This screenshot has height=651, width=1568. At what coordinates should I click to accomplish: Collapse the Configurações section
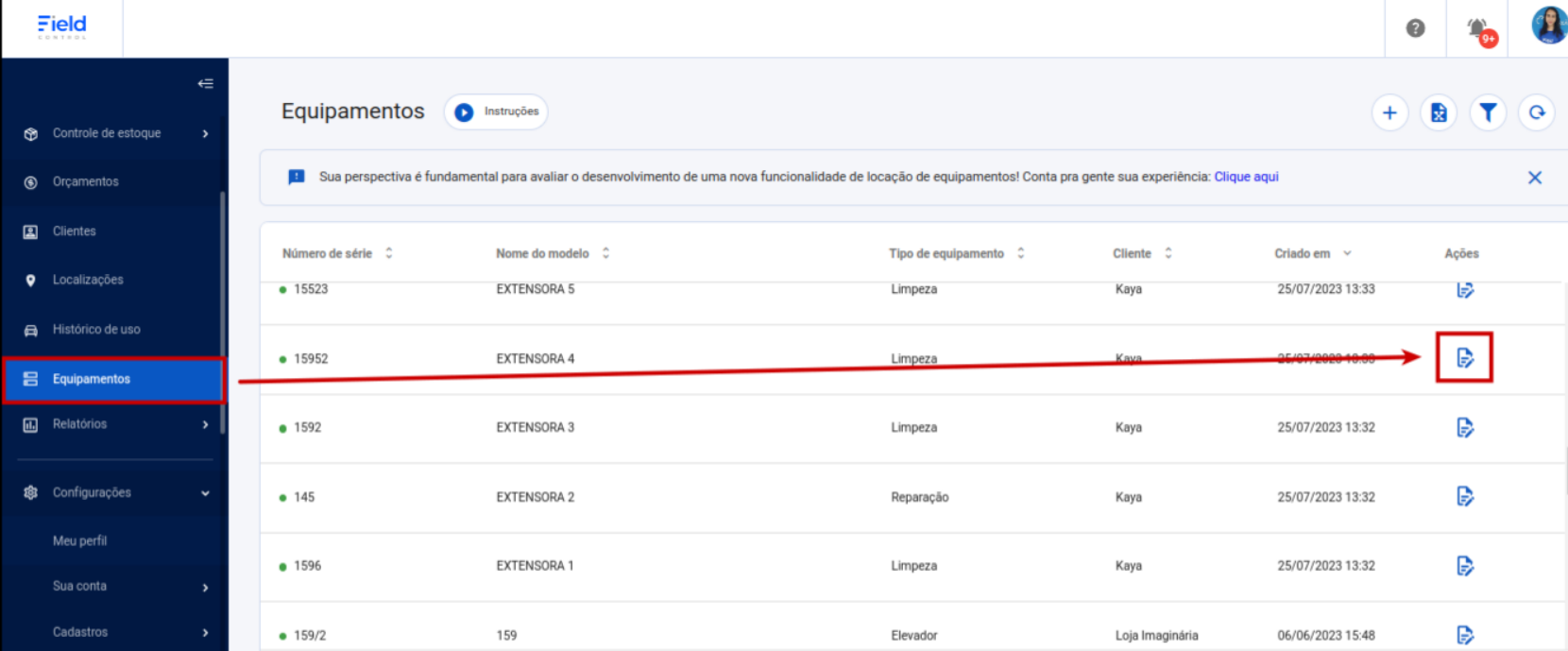click(205, 493)
